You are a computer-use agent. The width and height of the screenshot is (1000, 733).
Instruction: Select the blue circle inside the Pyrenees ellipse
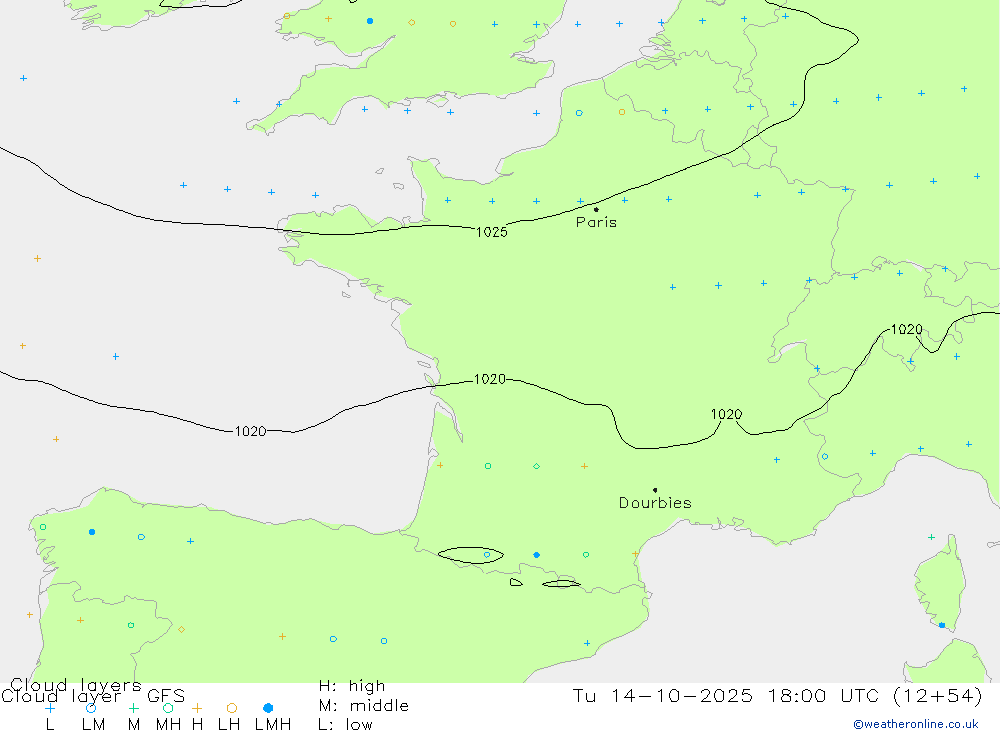[x=487, y=555]
